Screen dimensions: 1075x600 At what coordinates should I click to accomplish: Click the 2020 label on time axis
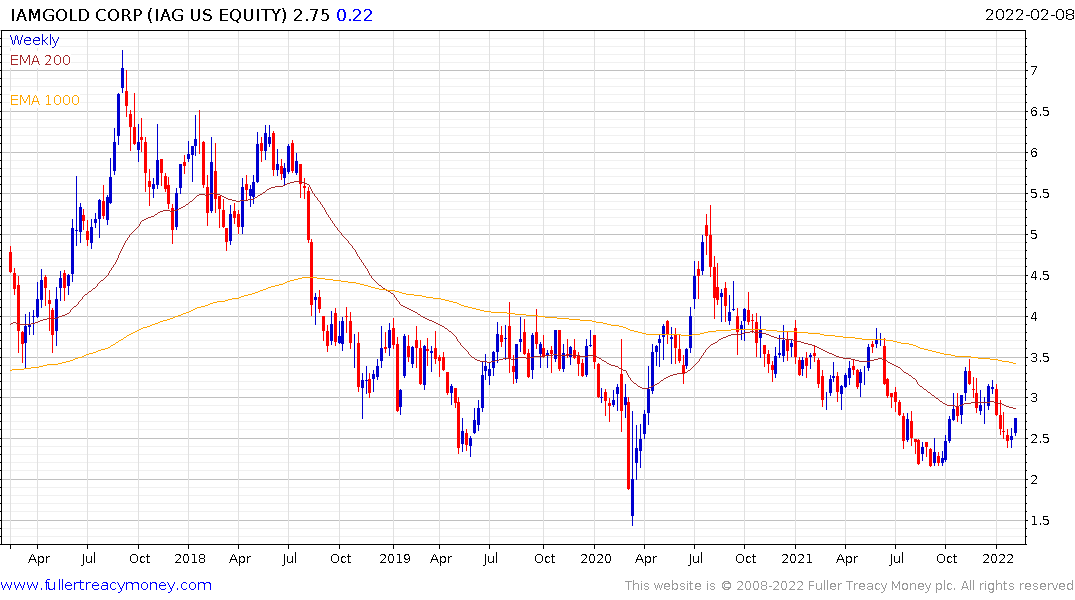[x=595, y=558]
